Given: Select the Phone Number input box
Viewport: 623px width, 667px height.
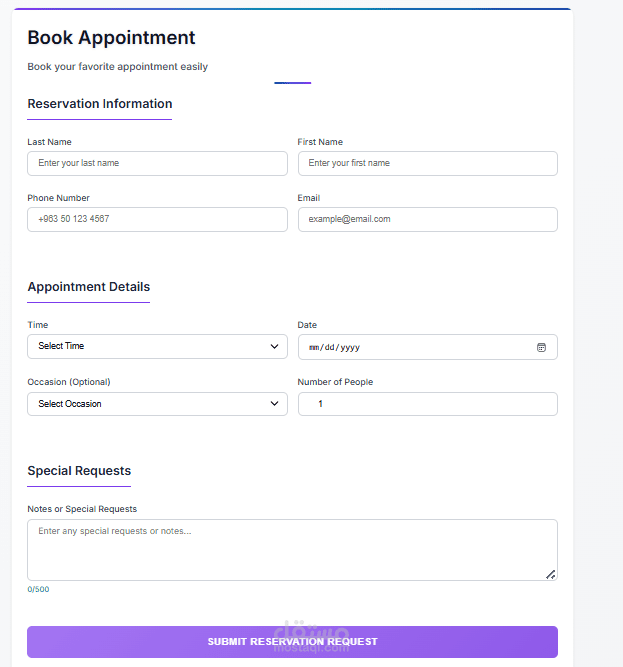Looking at the screenshot, I should (157, 219).
